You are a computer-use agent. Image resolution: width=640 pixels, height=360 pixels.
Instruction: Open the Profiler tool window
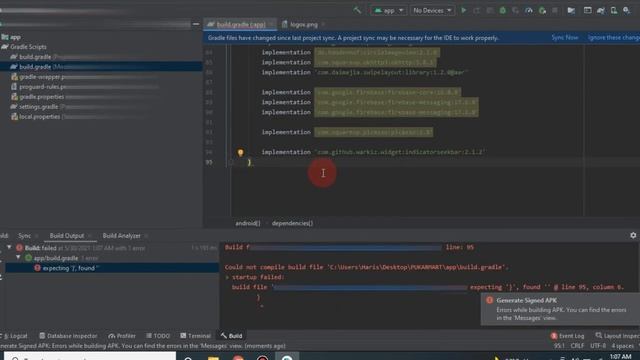point(122,336)
